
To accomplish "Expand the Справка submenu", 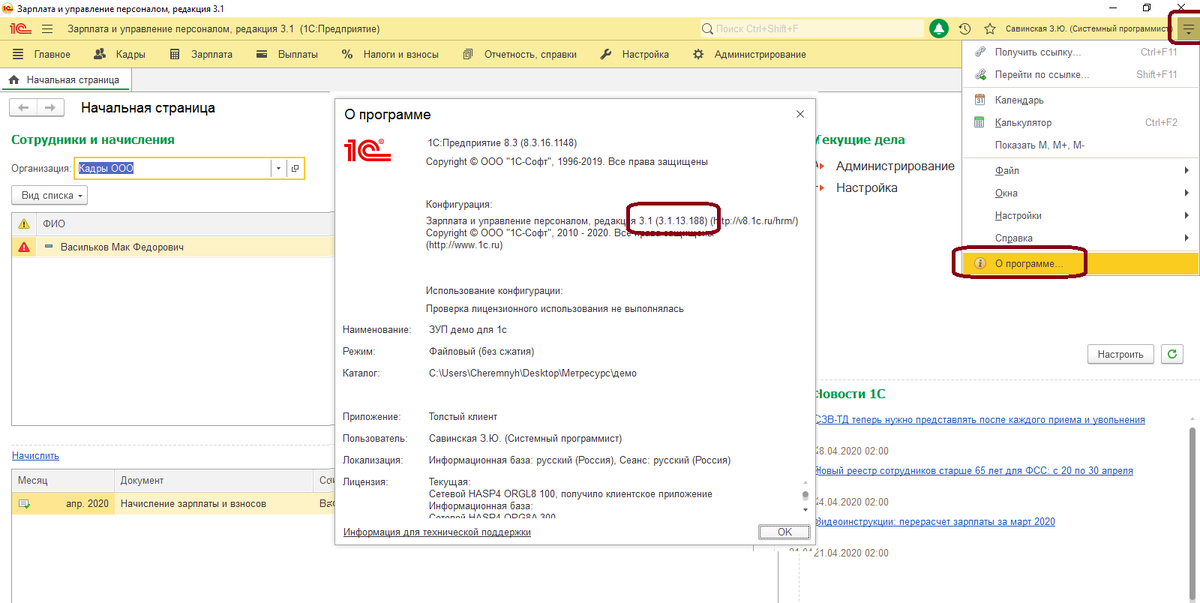I will pyautogui.click(x=1080, y=238).
